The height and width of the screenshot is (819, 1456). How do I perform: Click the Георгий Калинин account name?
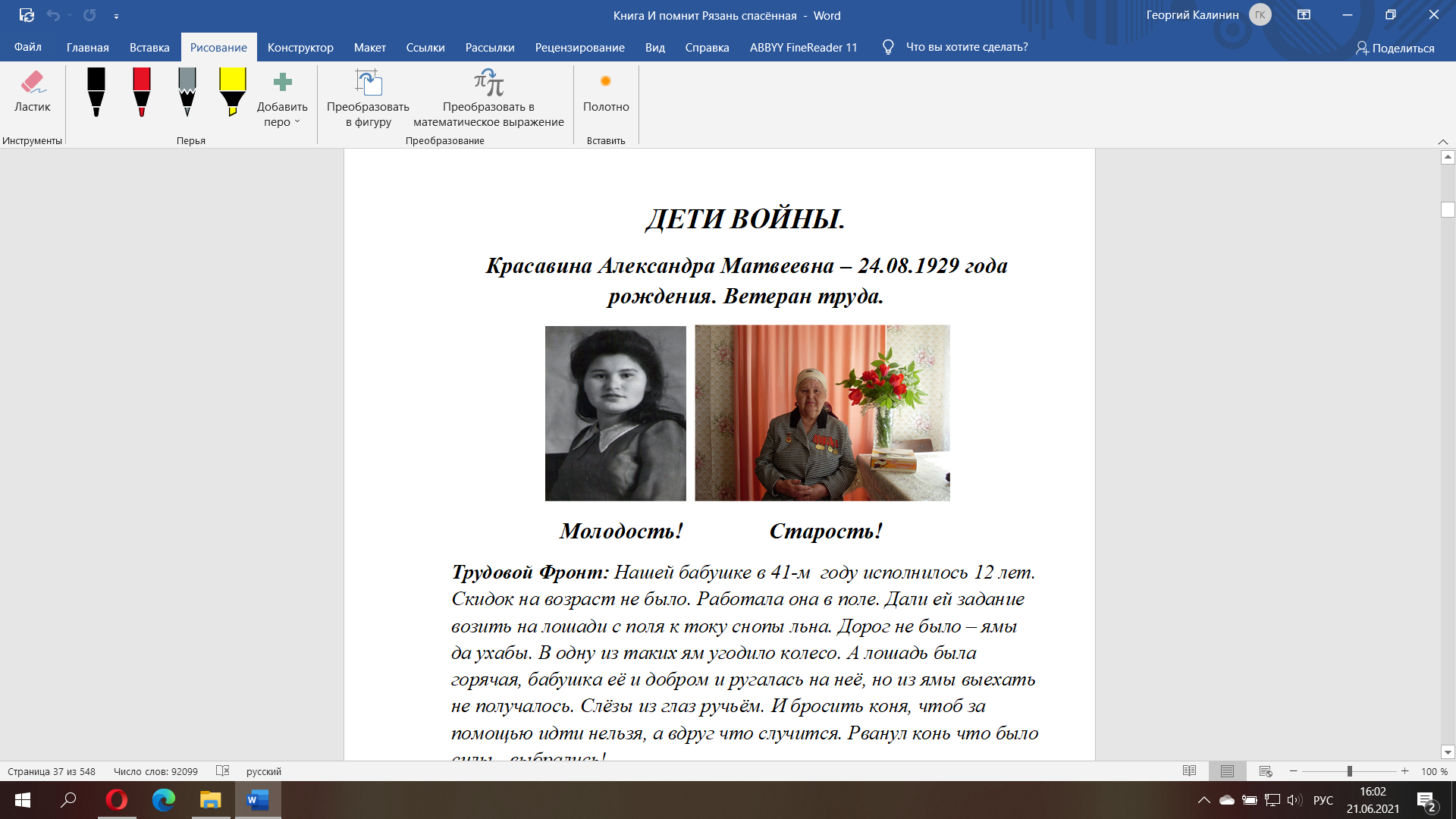click(1192, 15)
